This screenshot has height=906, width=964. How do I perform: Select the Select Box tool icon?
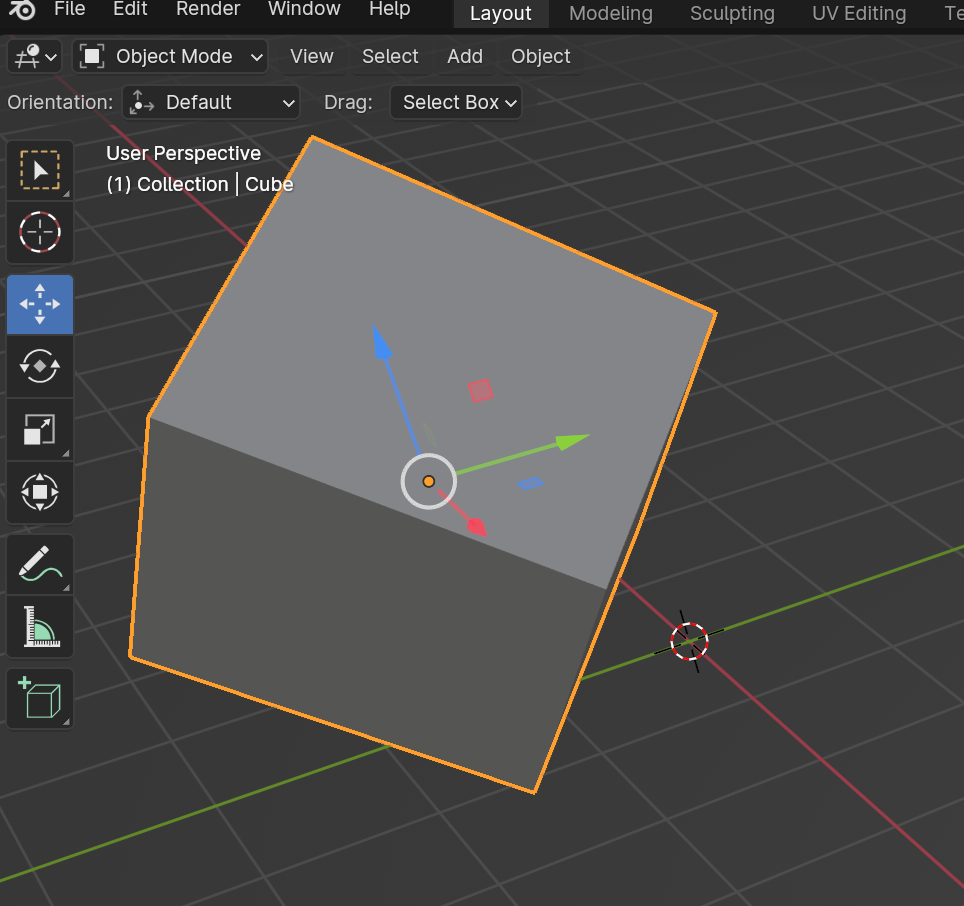(x=40, y=171)
